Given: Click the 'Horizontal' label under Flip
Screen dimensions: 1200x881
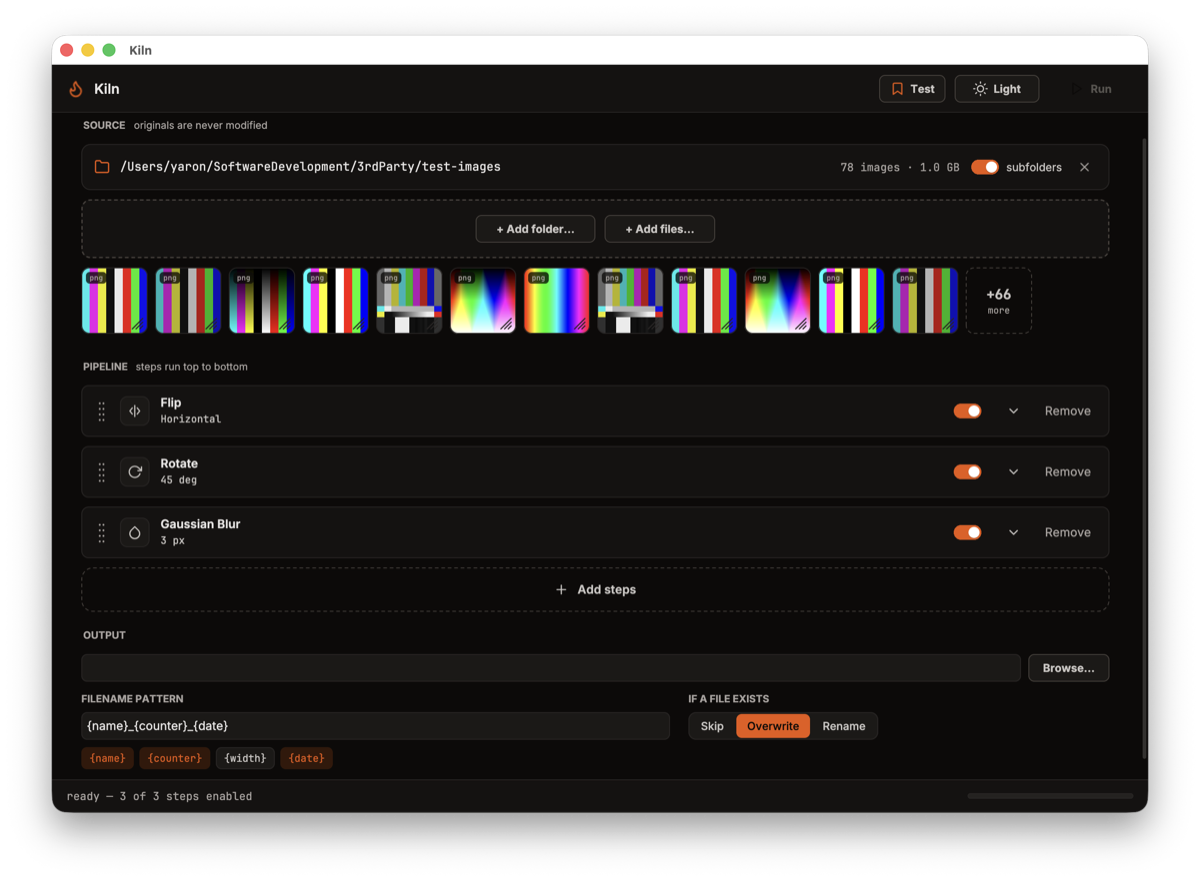Looking at the screenshot, I should click(191, 419).
